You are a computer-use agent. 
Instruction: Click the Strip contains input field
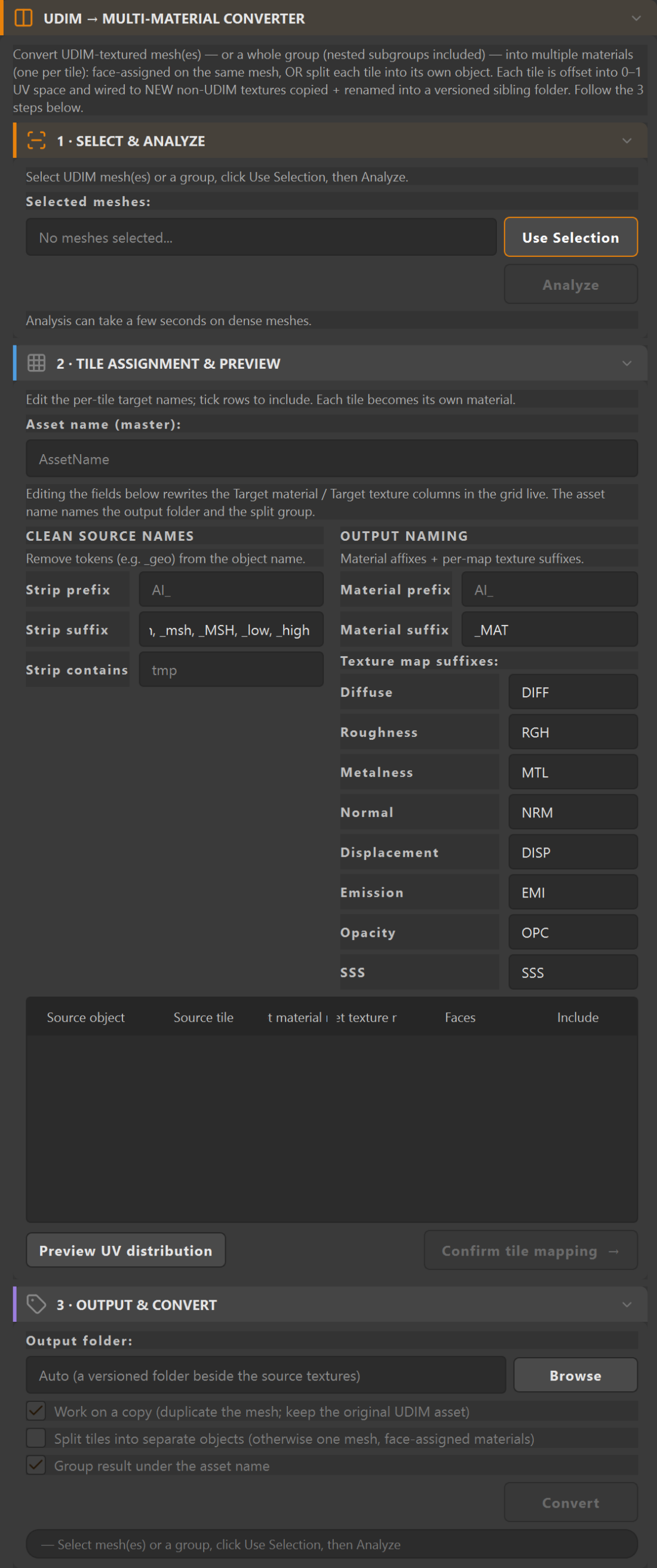tap(231, 669)
